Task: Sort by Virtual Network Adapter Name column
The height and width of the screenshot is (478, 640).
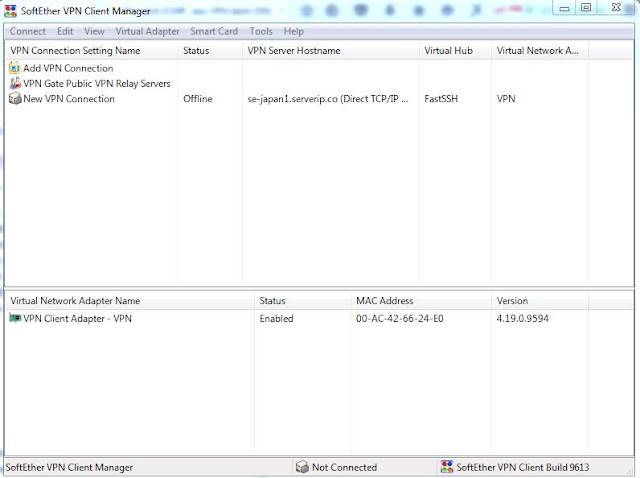Action: 129,301
